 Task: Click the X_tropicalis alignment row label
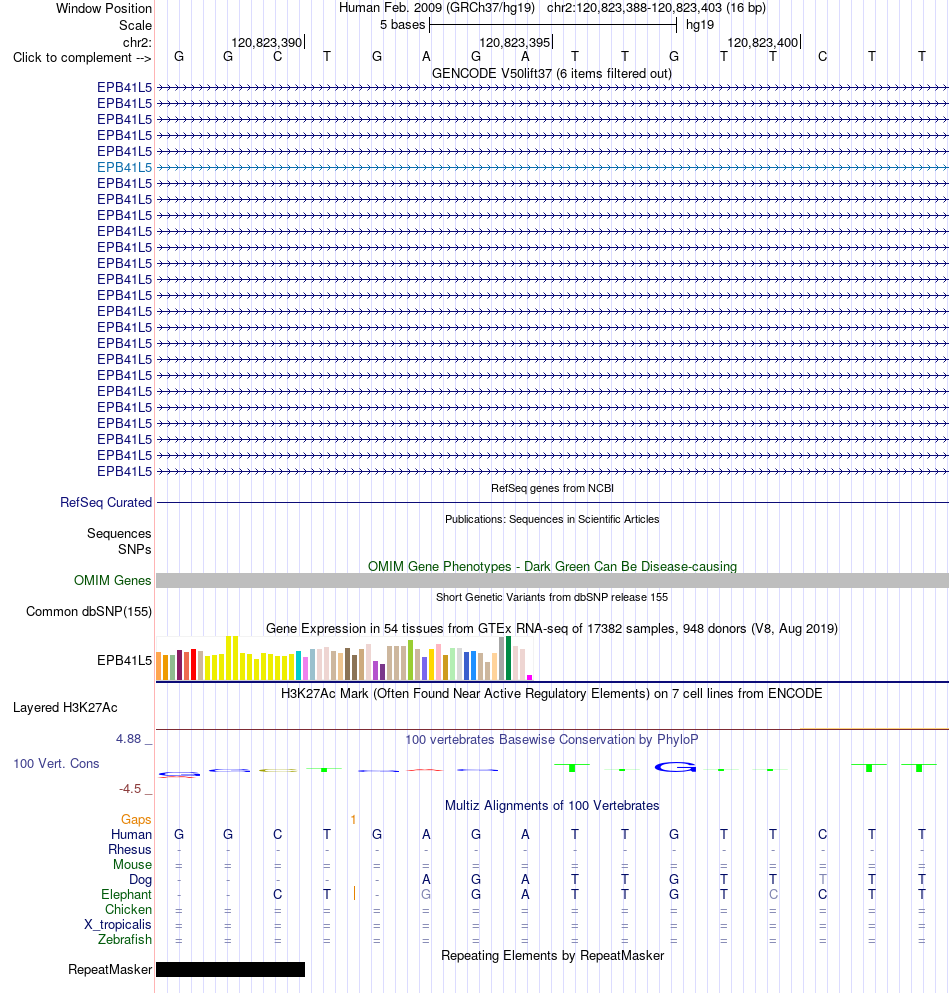(x=118, y=925)
